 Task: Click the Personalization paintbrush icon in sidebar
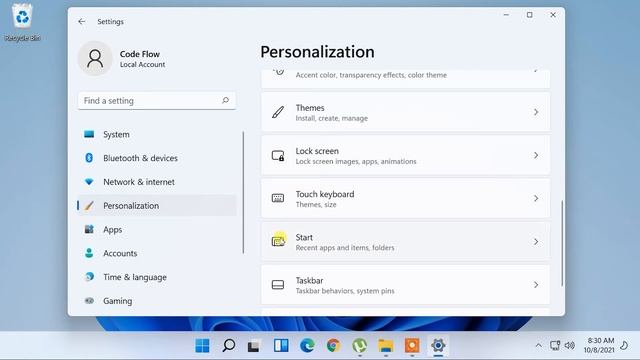coord(89,206)
